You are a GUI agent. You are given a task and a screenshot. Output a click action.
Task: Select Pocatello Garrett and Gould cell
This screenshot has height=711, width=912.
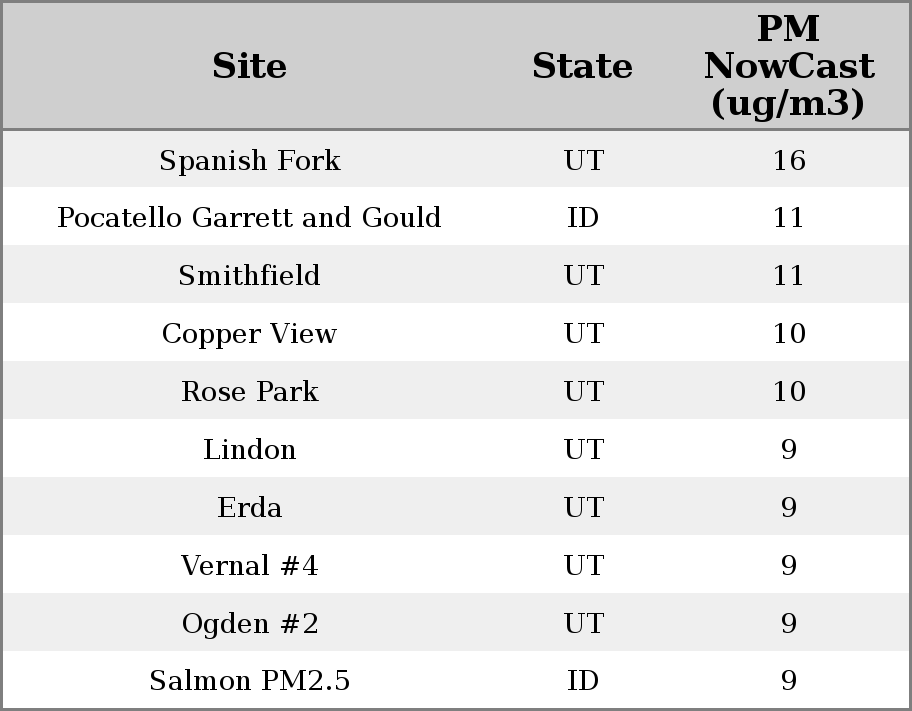[x=249, y=218]
